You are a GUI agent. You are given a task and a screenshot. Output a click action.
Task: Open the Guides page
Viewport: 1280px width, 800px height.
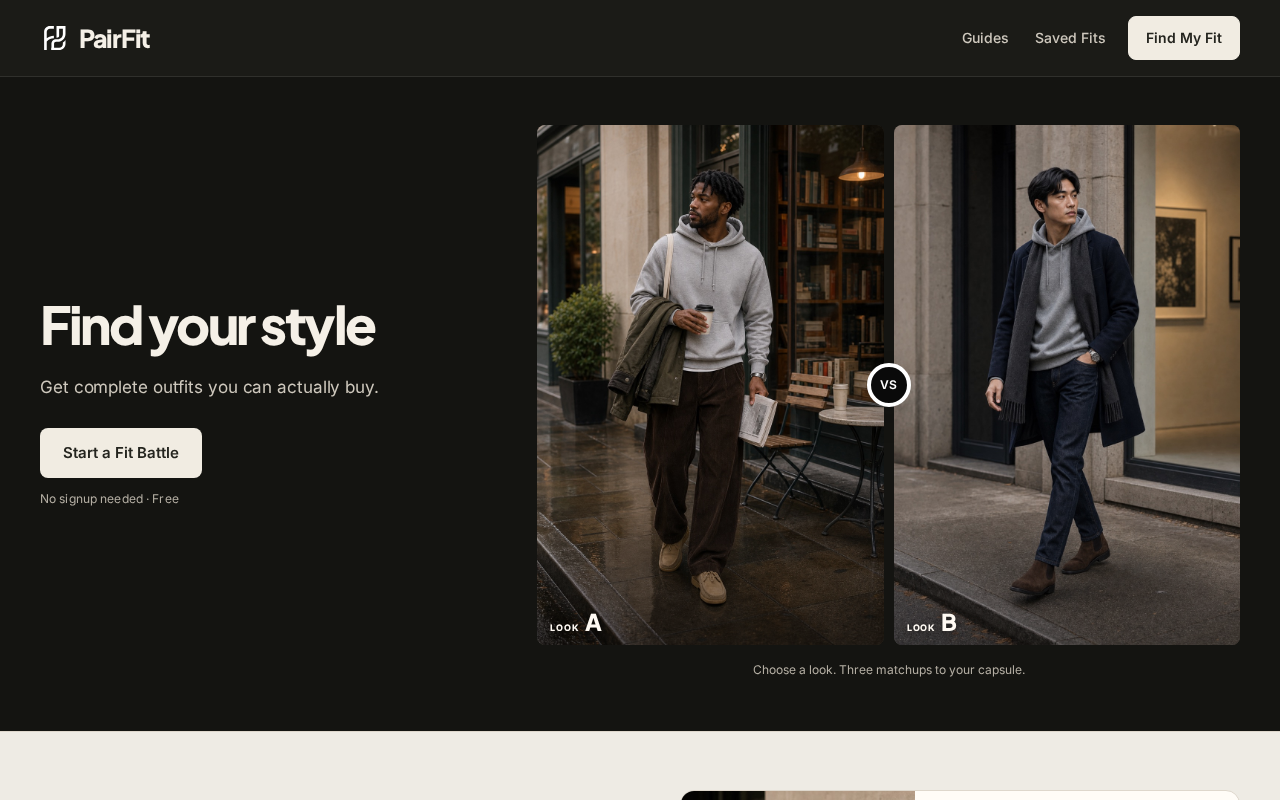(x=985, y=38)
